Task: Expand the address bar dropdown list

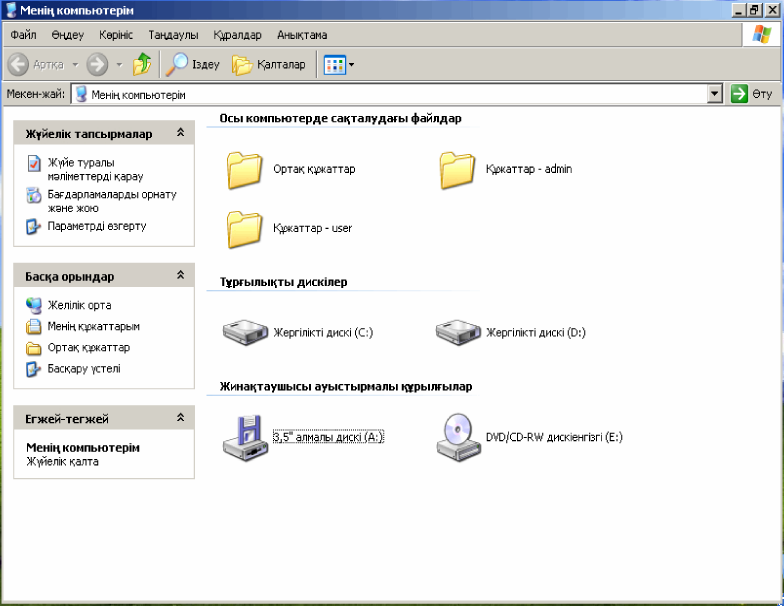Action: [x=715, y=94]
